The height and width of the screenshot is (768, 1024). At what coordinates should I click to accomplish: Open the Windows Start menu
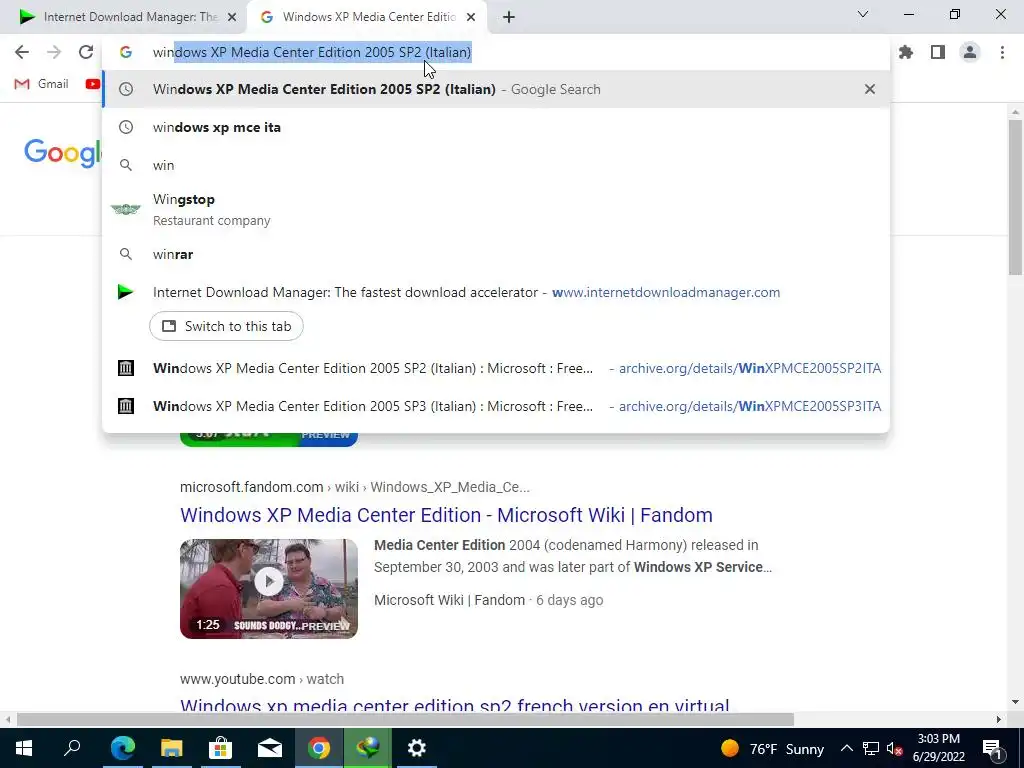pyautogui.click(x=24, y=748)
